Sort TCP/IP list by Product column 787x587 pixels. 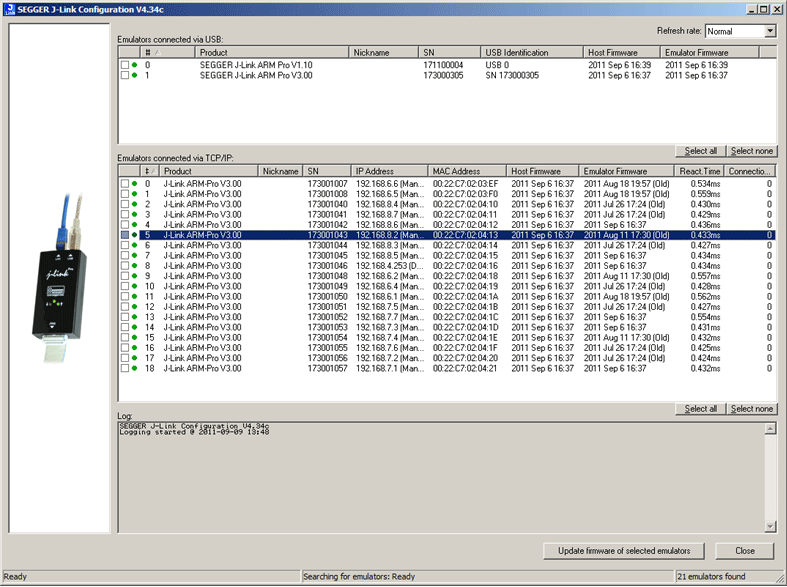[x=208, y=171]
